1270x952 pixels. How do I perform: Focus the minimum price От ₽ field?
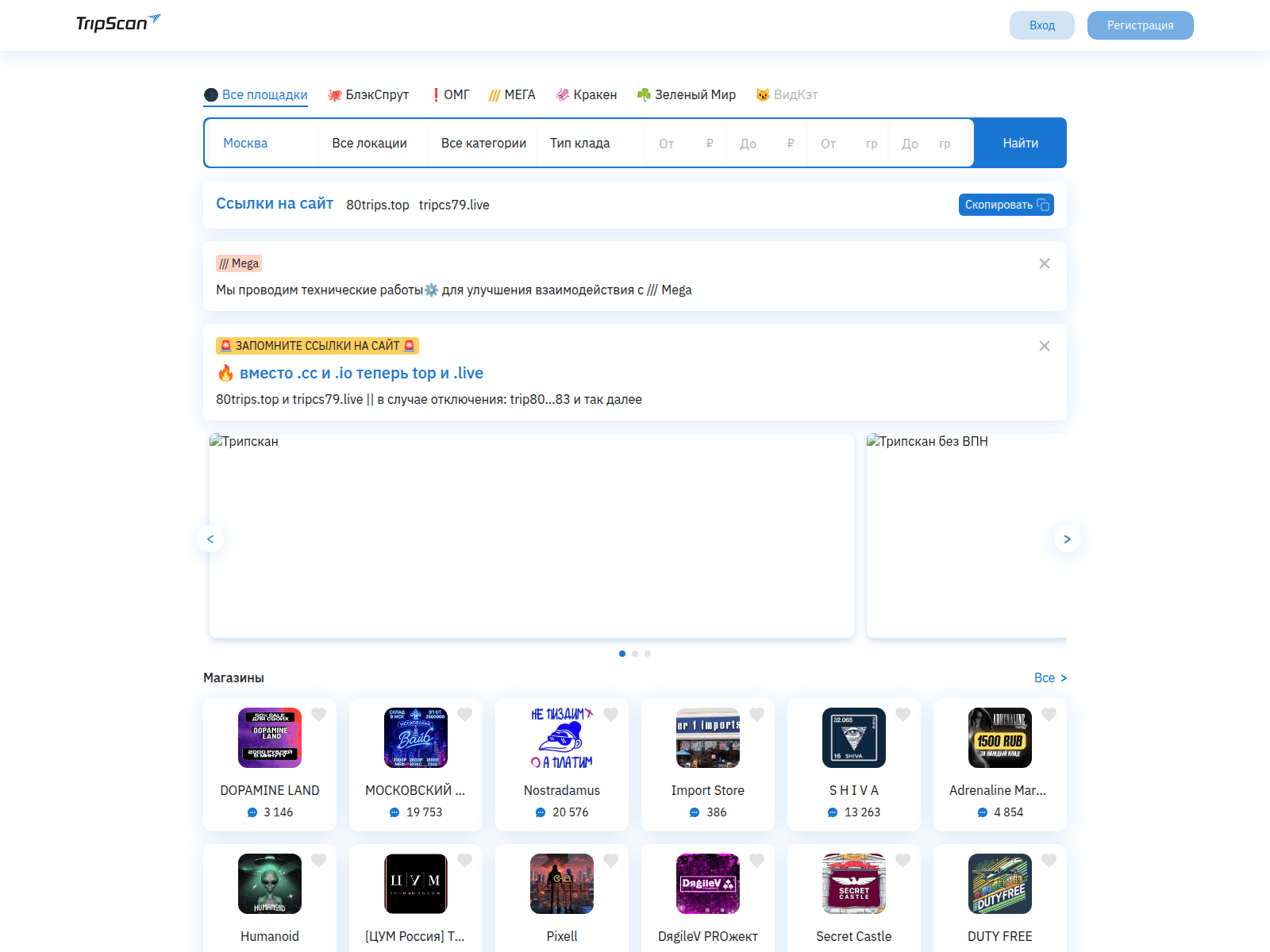[x=686, y=144]
